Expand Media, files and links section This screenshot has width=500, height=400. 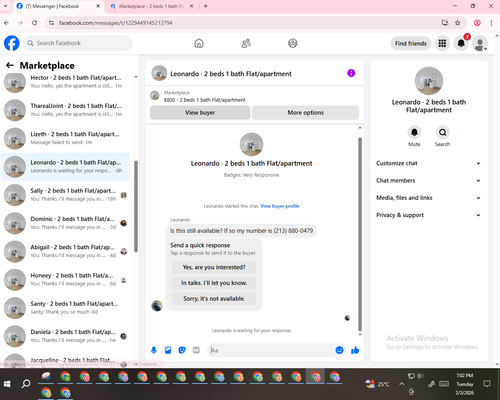click(428, 198)
